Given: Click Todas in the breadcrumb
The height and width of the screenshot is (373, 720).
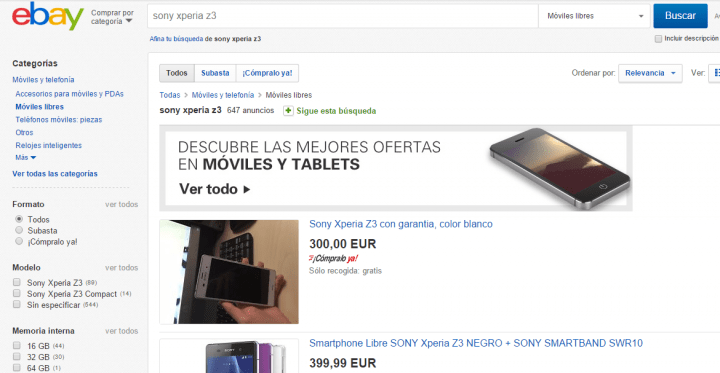Looking at the screenshot, I should coord(169,95).
